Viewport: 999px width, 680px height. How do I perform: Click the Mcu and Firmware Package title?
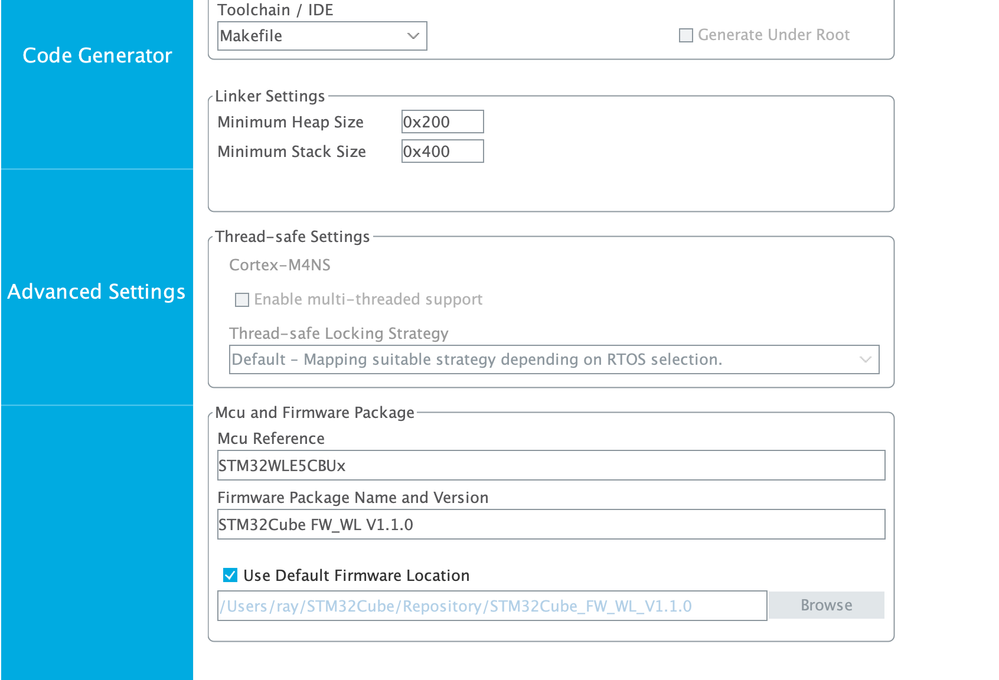pos(314,413)
